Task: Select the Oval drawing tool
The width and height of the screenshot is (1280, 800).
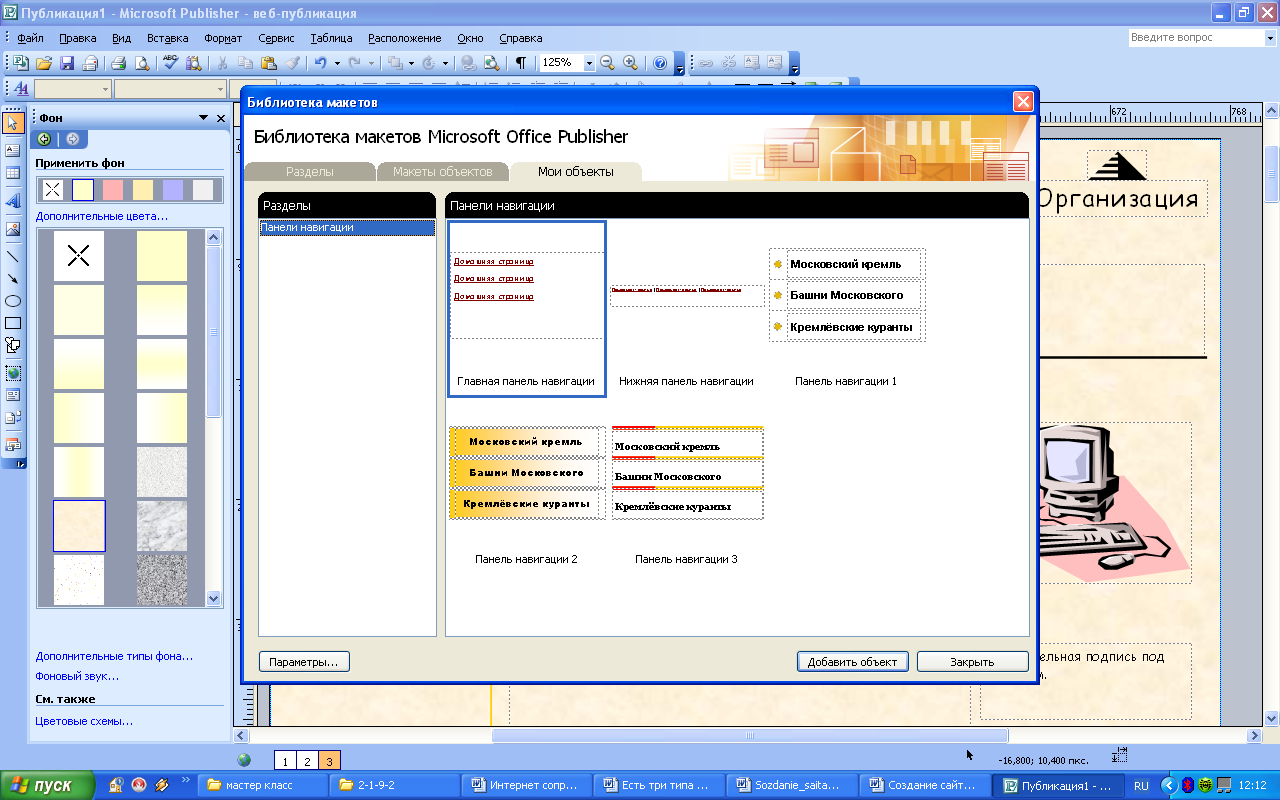Action: pos(13,300)
